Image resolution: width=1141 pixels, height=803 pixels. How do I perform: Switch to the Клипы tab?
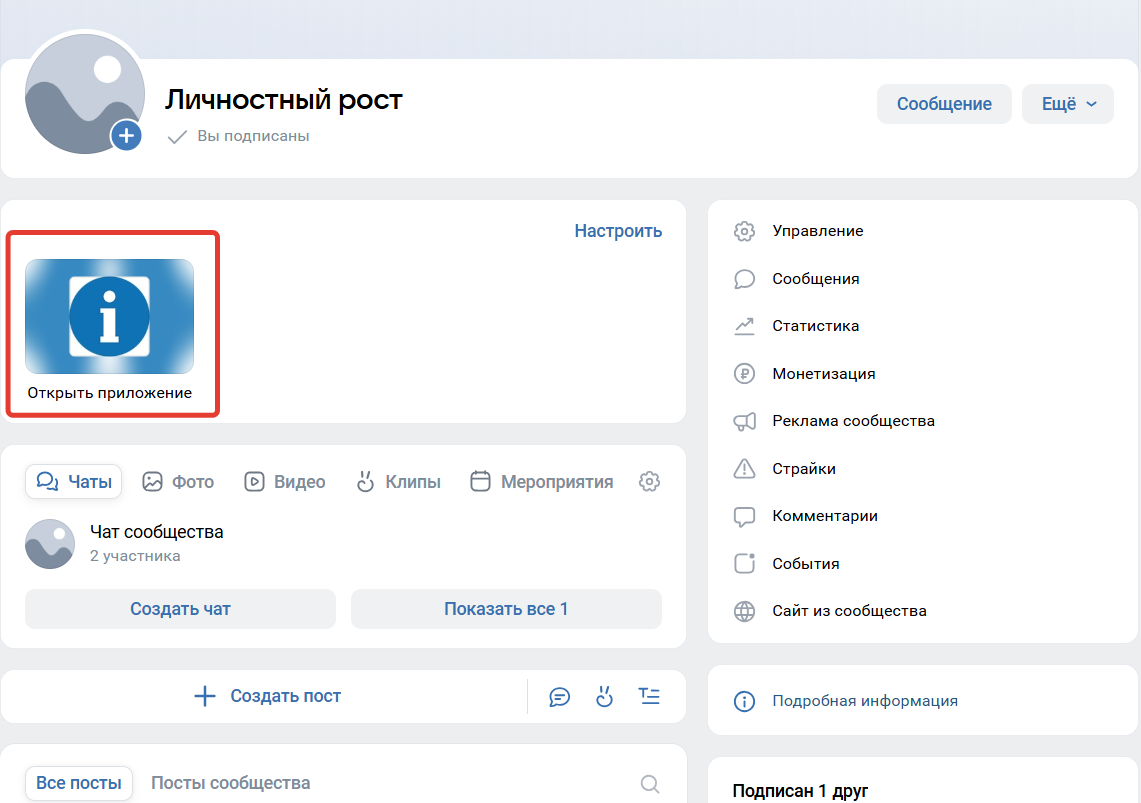click(x=398, y=481)
